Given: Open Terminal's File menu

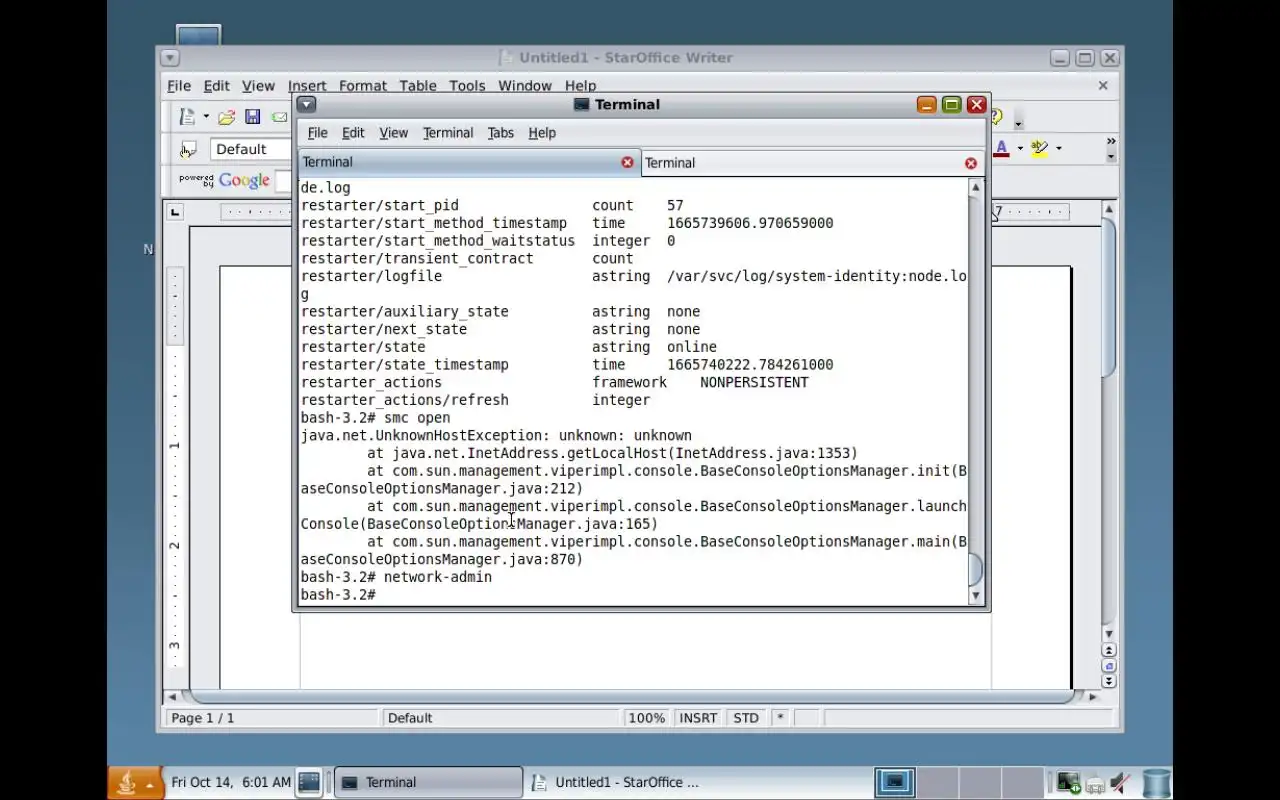Looking at the screenshot, I should point(317,133).
